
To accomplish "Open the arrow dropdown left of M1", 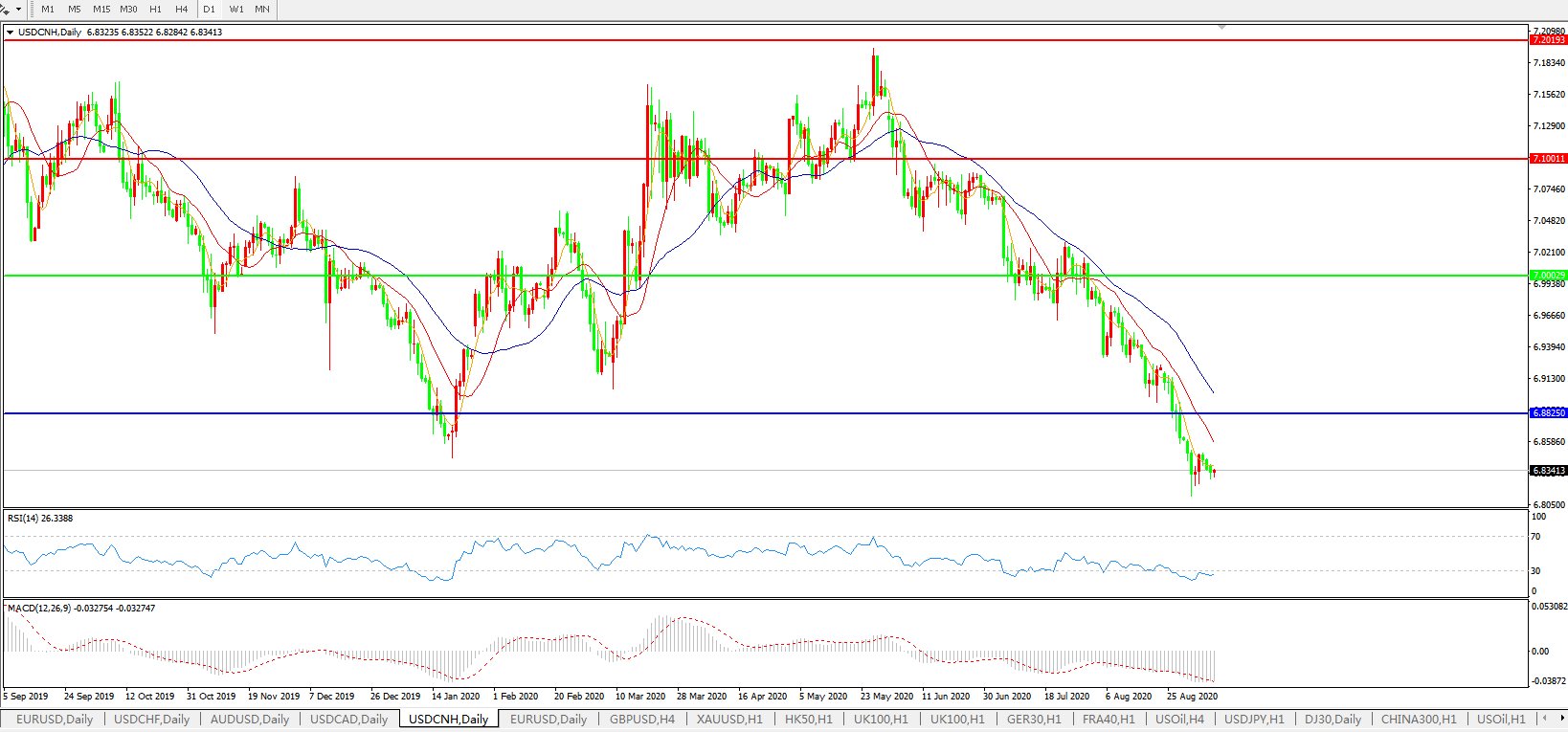I will (18, 10).
